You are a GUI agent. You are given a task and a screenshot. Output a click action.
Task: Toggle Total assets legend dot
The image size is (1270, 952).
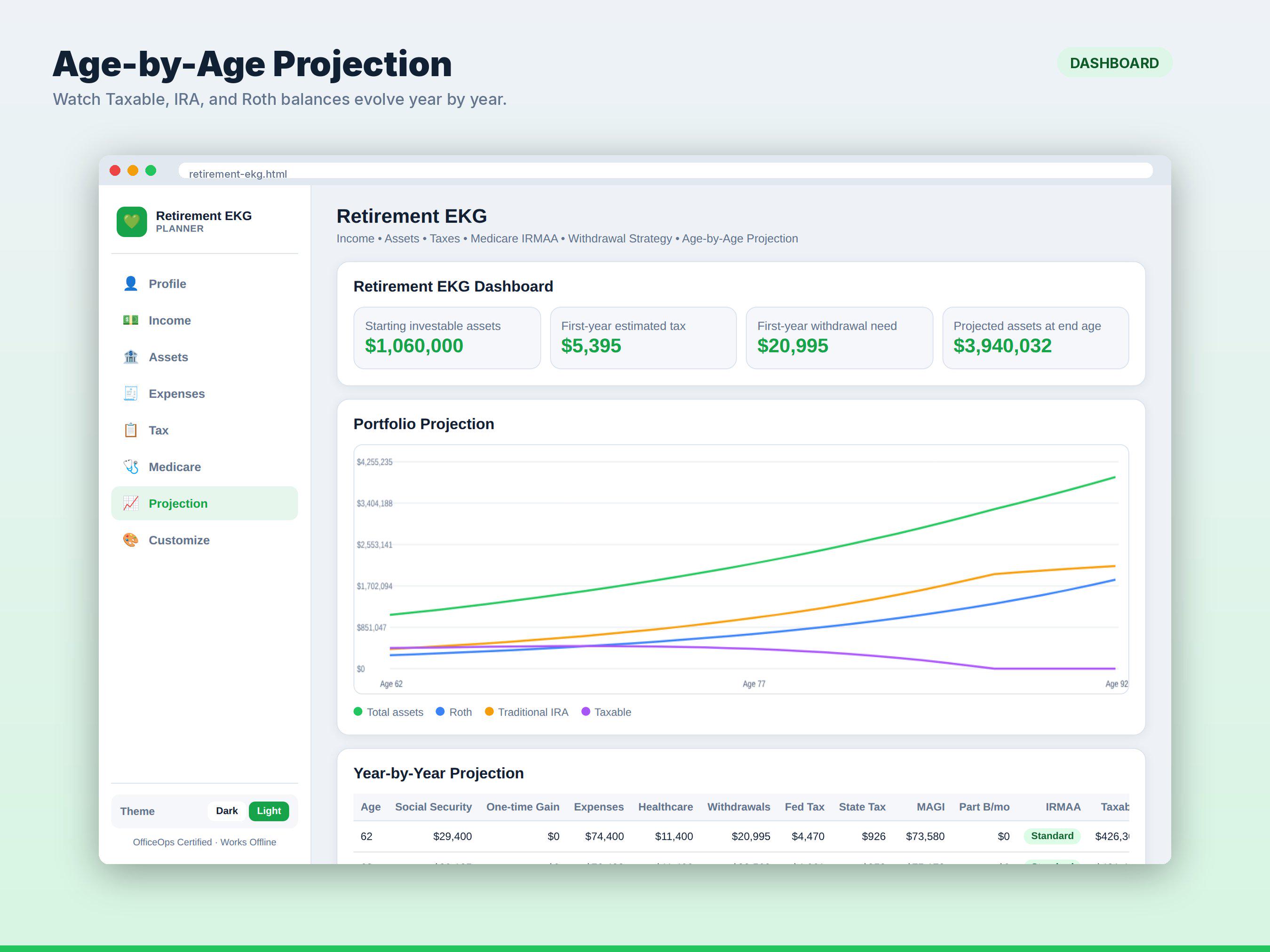(357, 712)
